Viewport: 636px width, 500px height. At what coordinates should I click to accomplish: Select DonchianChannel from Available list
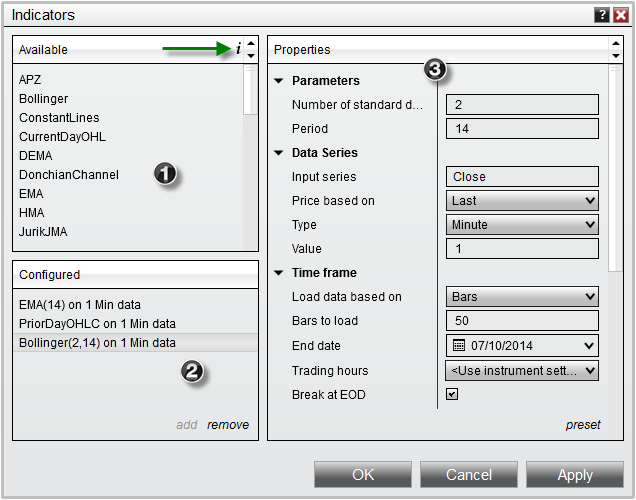click(68, 175)
